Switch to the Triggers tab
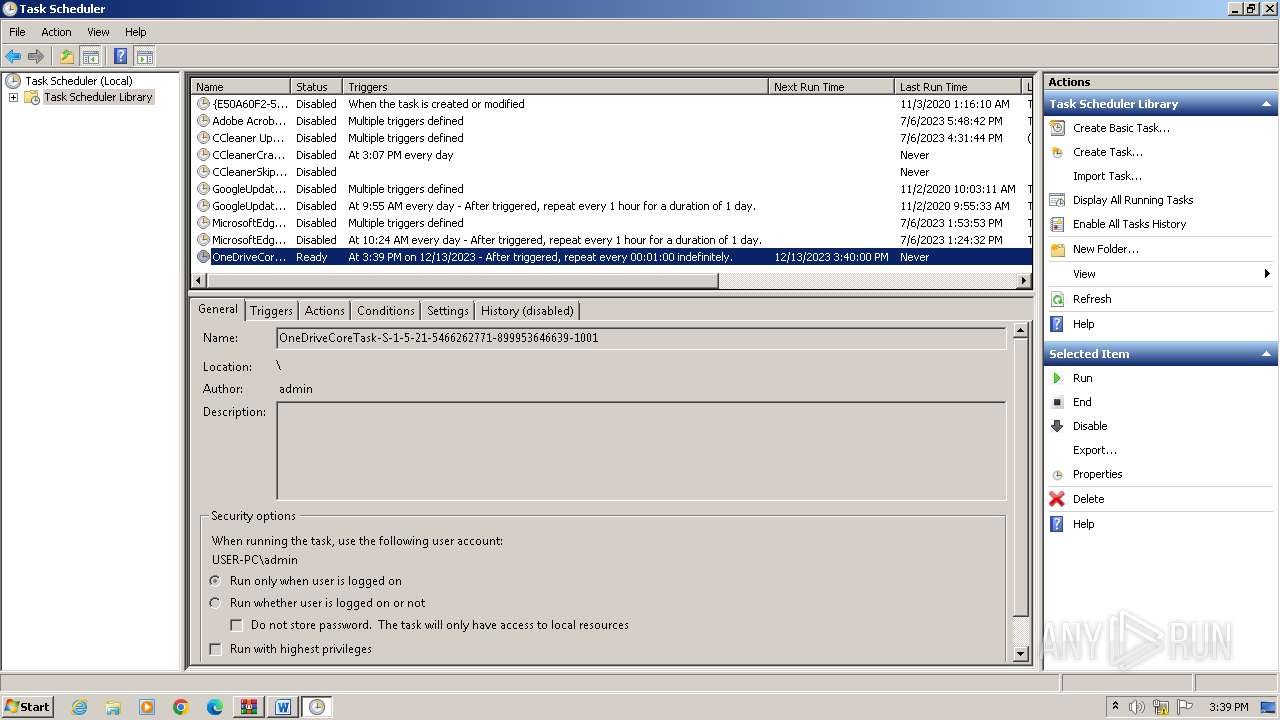The image size is (1280, 720). 271,311
